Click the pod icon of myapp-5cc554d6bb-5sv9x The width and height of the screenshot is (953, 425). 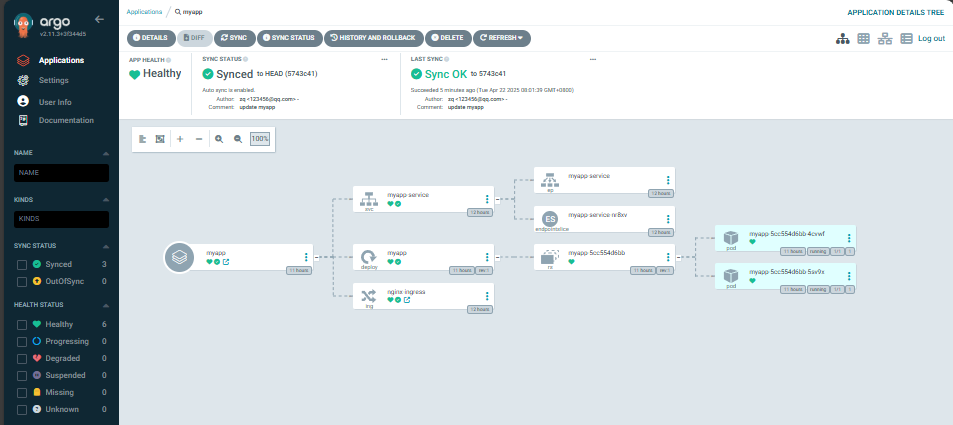point(731,275)
